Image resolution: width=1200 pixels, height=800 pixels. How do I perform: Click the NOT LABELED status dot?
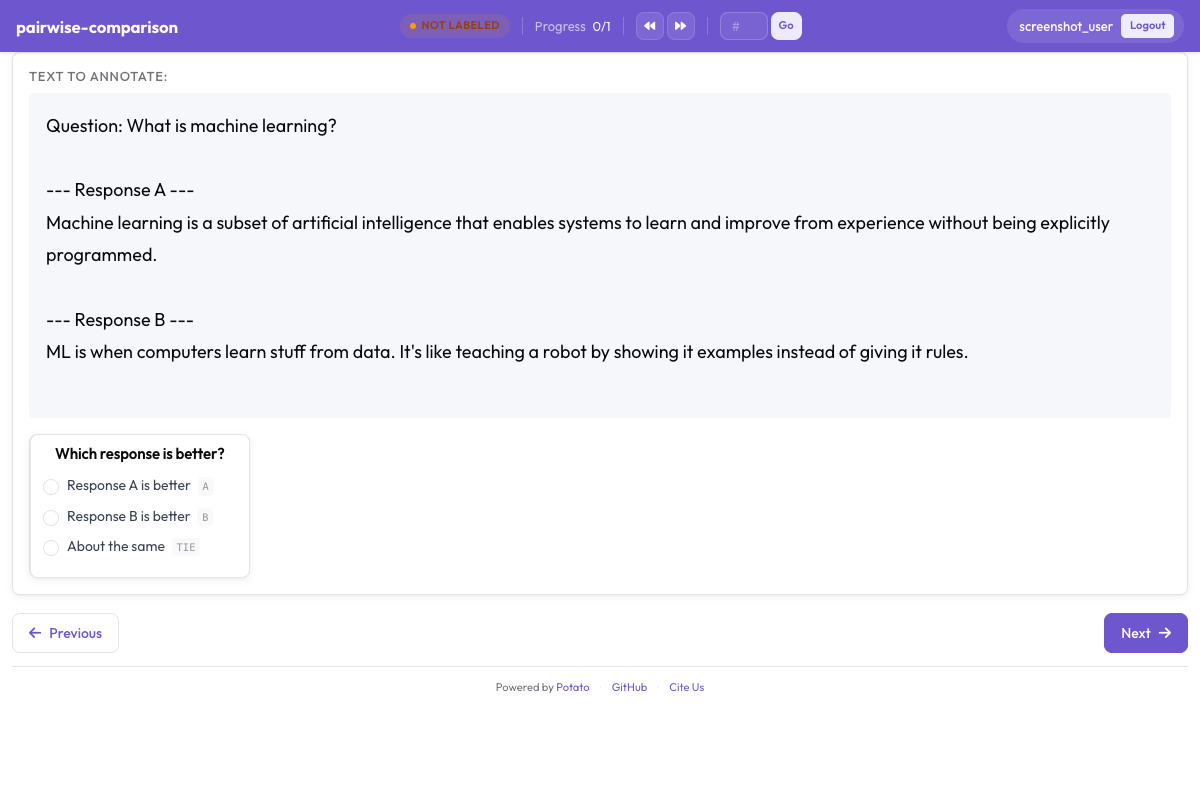414,25
